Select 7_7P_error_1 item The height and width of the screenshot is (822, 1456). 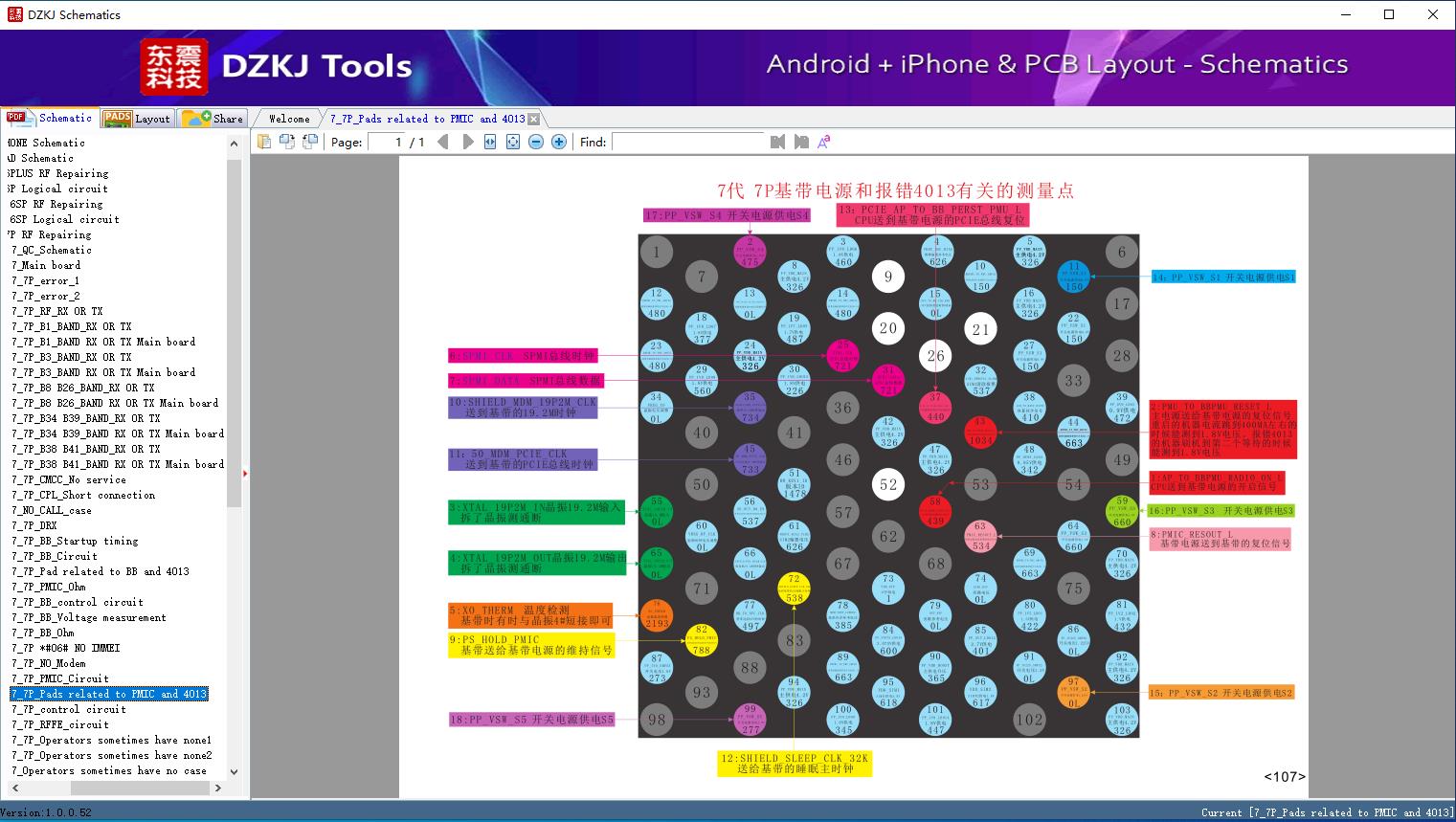46,280
